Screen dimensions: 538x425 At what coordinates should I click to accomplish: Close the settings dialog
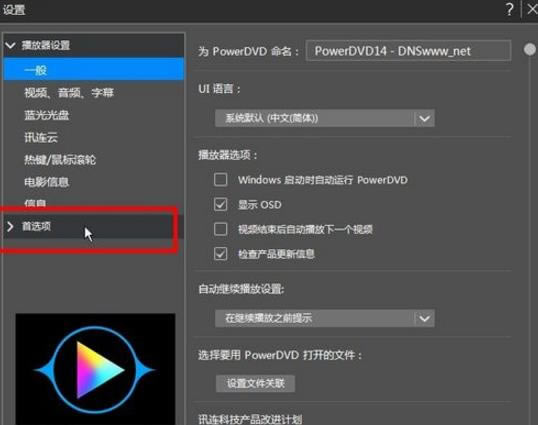click(532, 9)
